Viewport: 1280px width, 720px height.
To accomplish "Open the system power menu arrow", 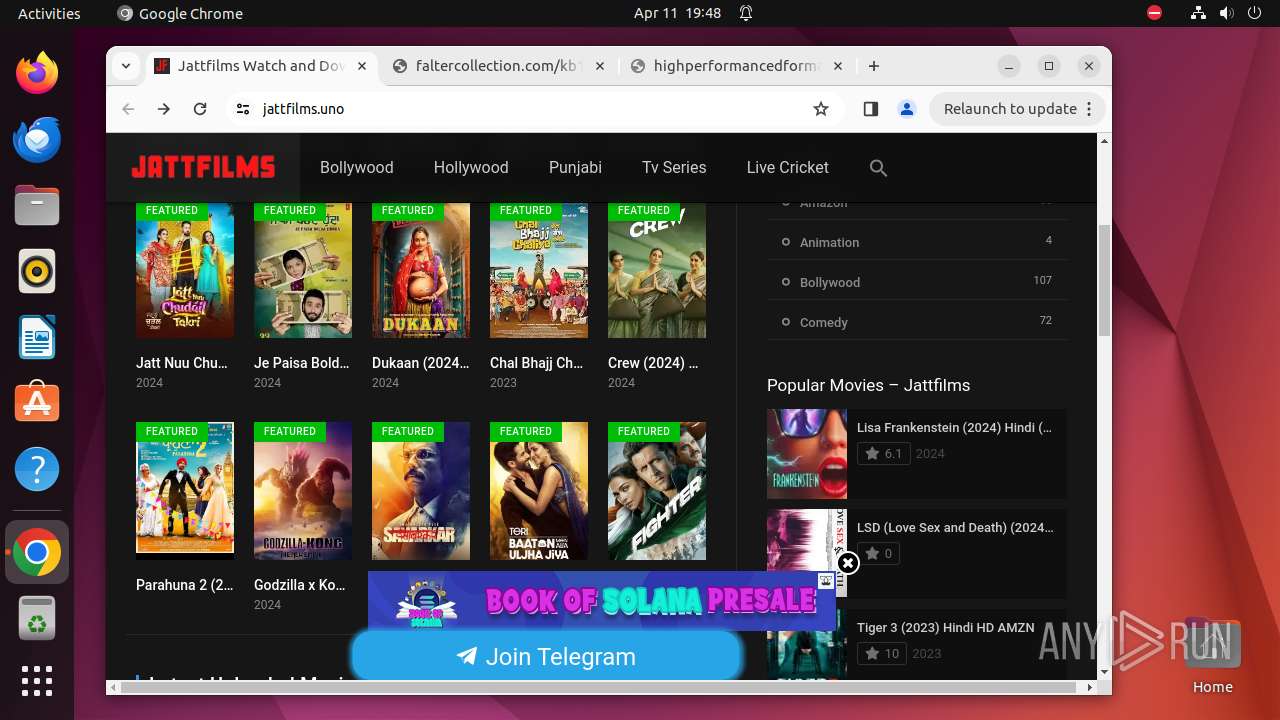I will pyautogui.click(x=1254, y=13).
